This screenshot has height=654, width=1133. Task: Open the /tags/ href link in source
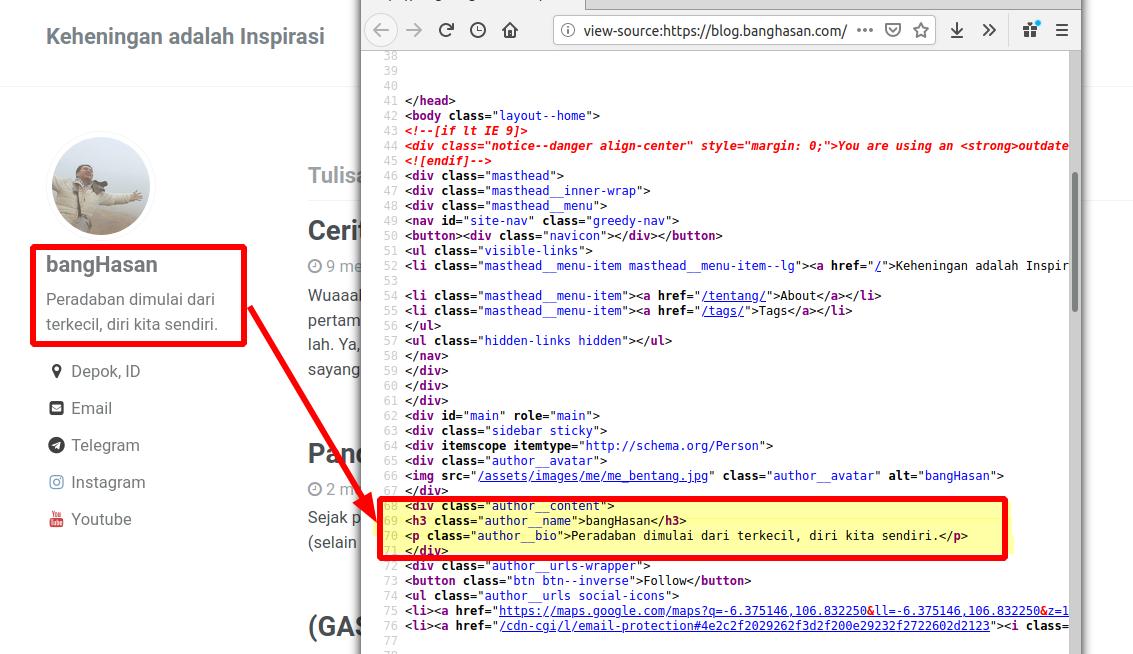[724, 311]
